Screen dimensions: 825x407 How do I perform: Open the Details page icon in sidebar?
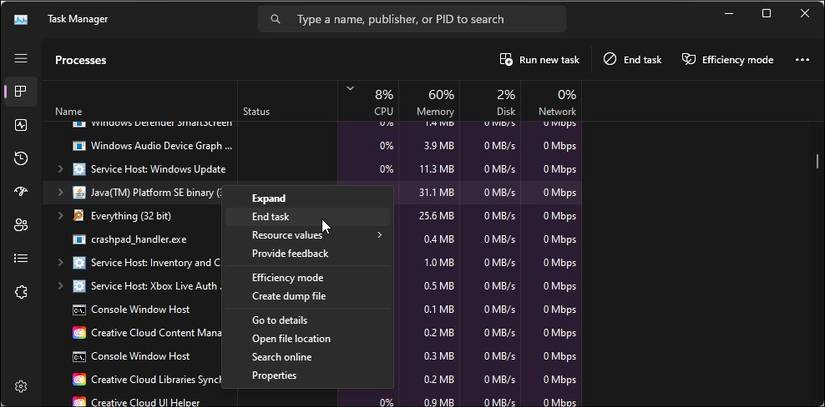click(x=21, y=258)
